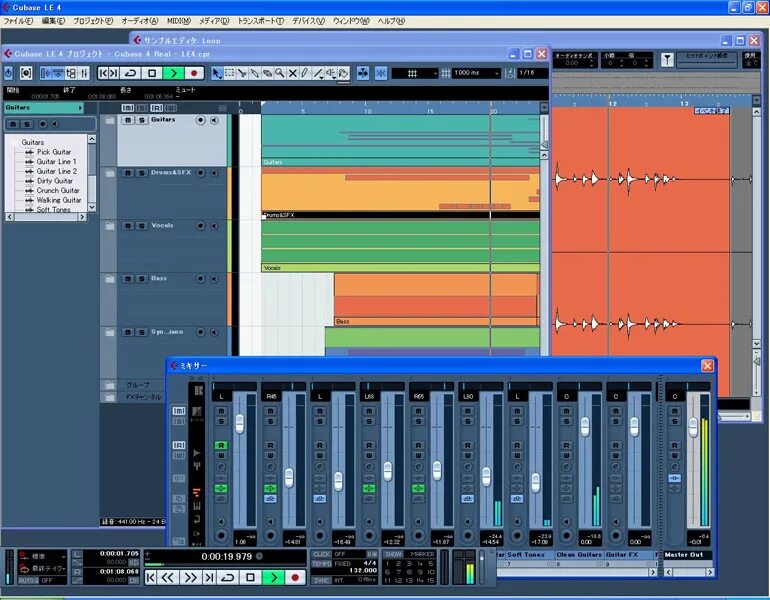Show the Inspector panel toggle
770x600 pixels.
click(46, 73)
